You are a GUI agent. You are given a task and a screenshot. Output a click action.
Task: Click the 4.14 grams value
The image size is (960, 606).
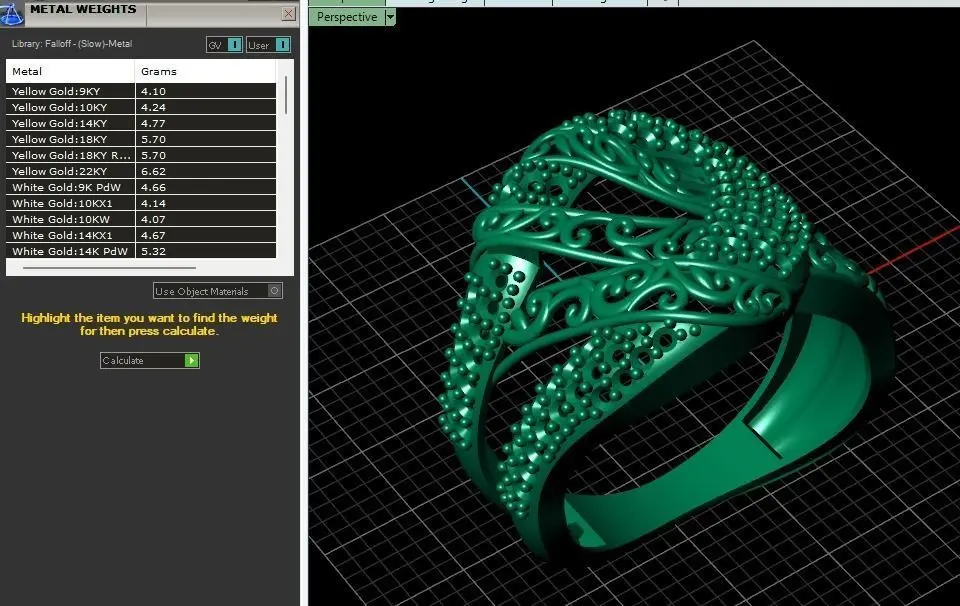153,203
